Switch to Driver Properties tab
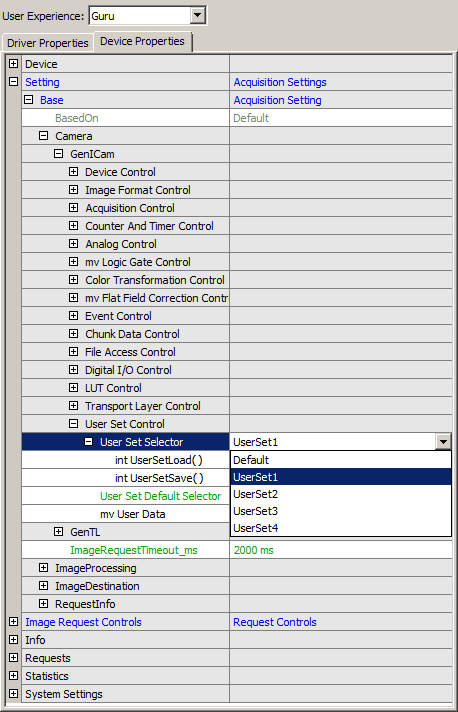The height and width of the screenshot is (712, 458). (48, 43)
